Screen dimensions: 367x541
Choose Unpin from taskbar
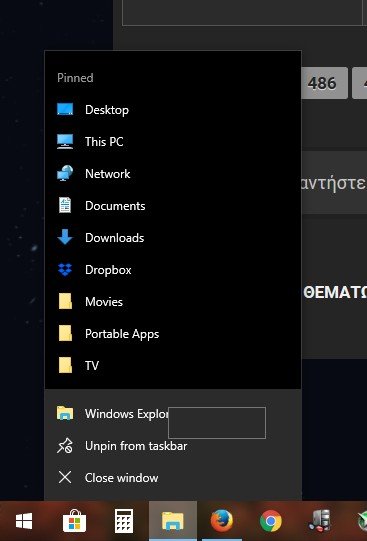coord(173,446)
